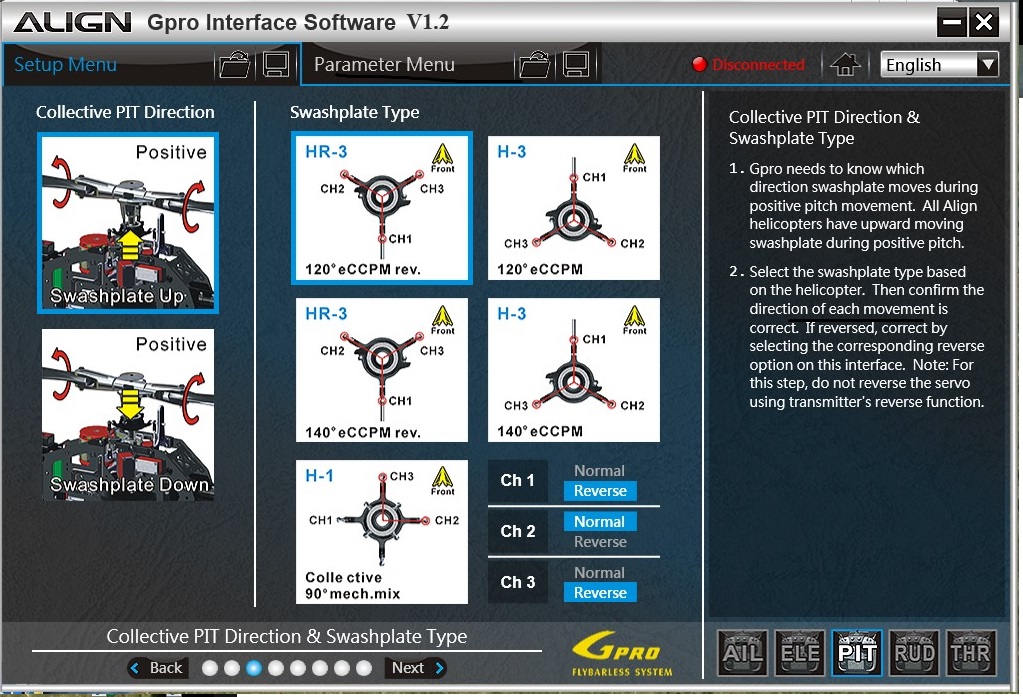Save icon beside Setup Menu

click(x=276, y=65)
